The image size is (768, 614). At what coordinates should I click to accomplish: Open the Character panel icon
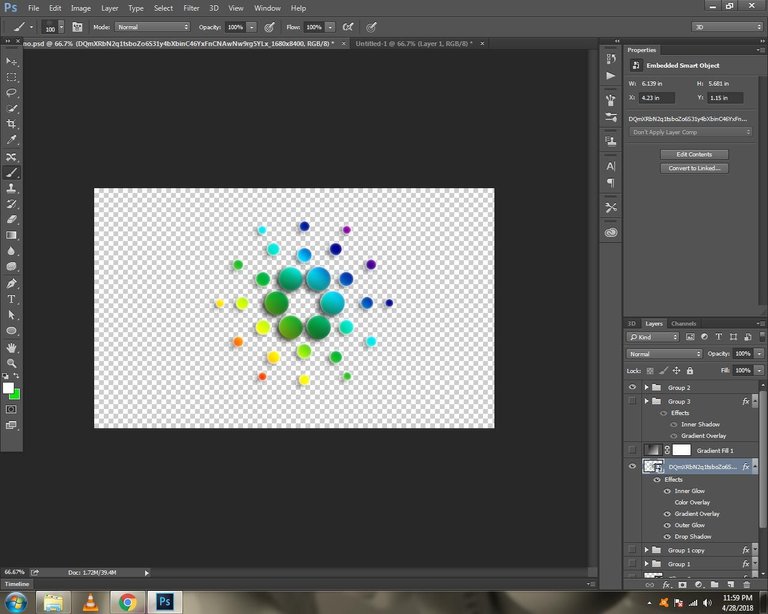coord(611,166)
